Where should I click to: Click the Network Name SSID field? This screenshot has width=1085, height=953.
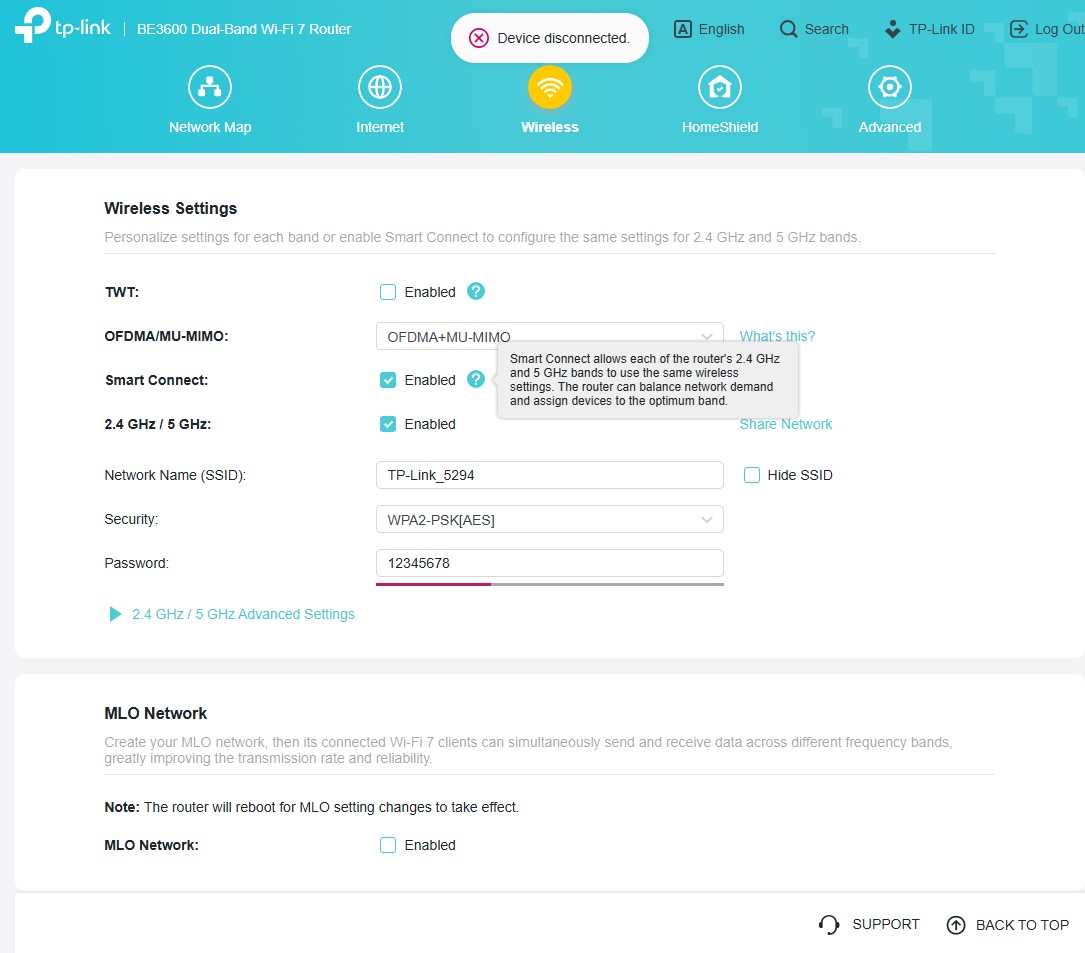click(x=549, y=475)
